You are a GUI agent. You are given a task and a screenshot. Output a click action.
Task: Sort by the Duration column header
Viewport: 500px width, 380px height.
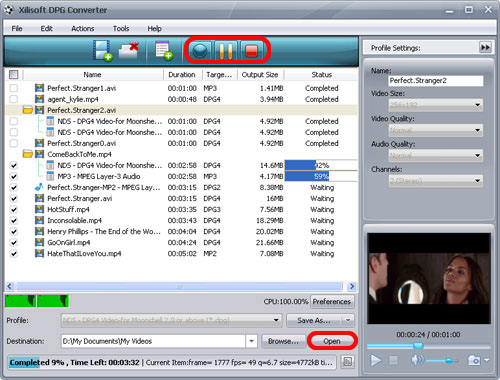pyautogui.click(x=182, y=75)
